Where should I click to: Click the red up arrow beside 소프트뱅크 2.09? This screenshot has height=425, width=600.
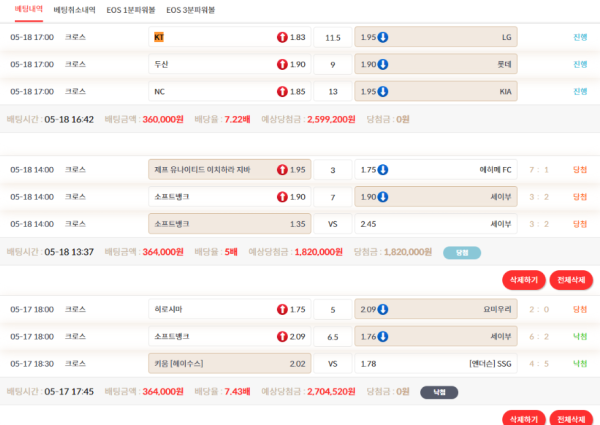pos(282,336)
